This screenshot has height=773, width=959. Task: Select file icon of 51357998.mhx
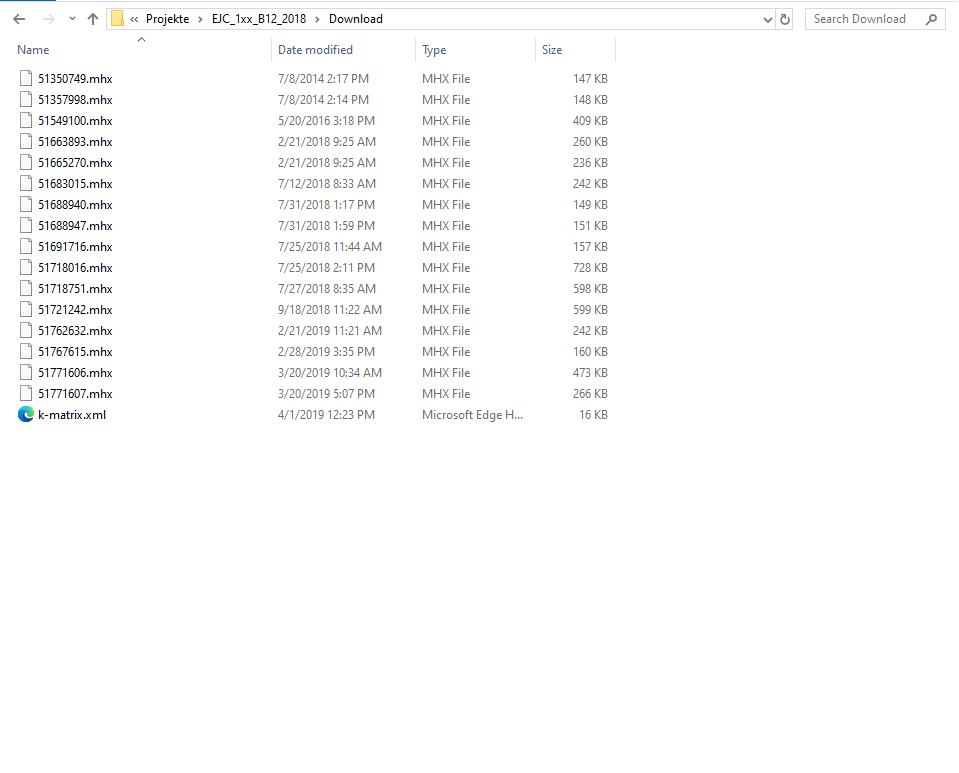(26, 99)
